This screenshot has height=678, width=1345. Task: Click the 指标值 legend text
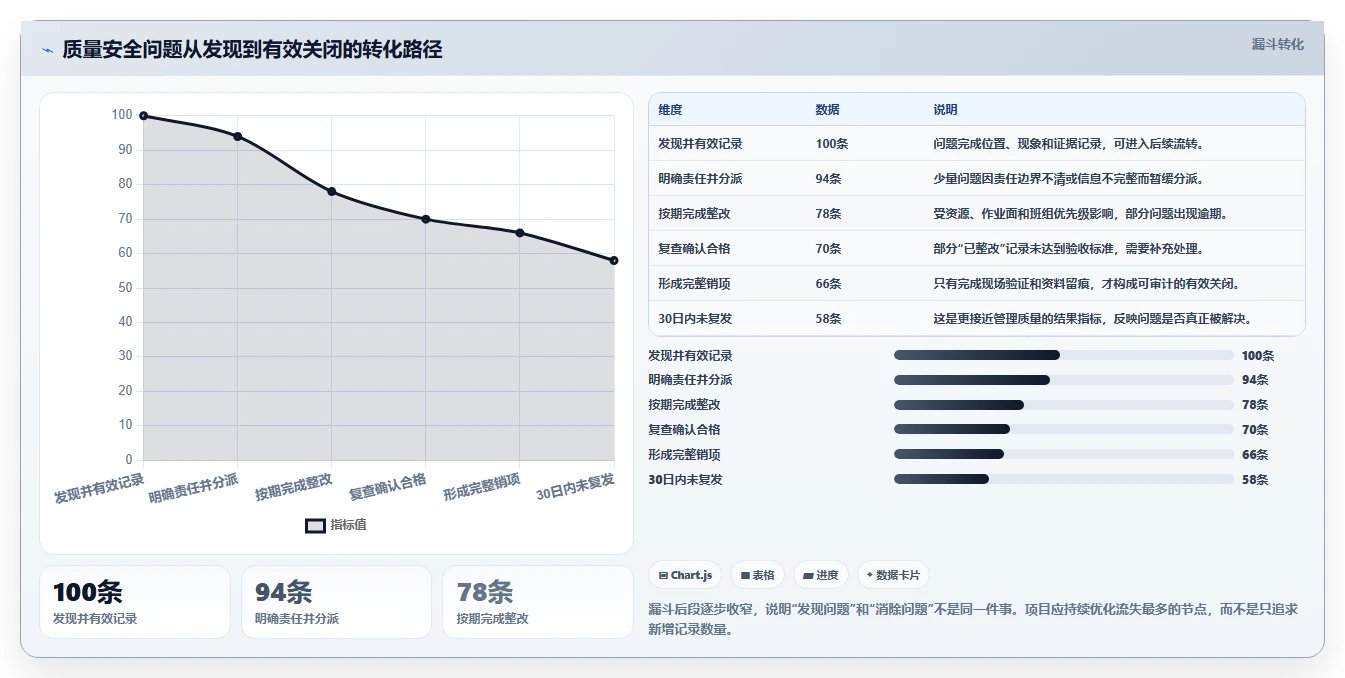349,525
